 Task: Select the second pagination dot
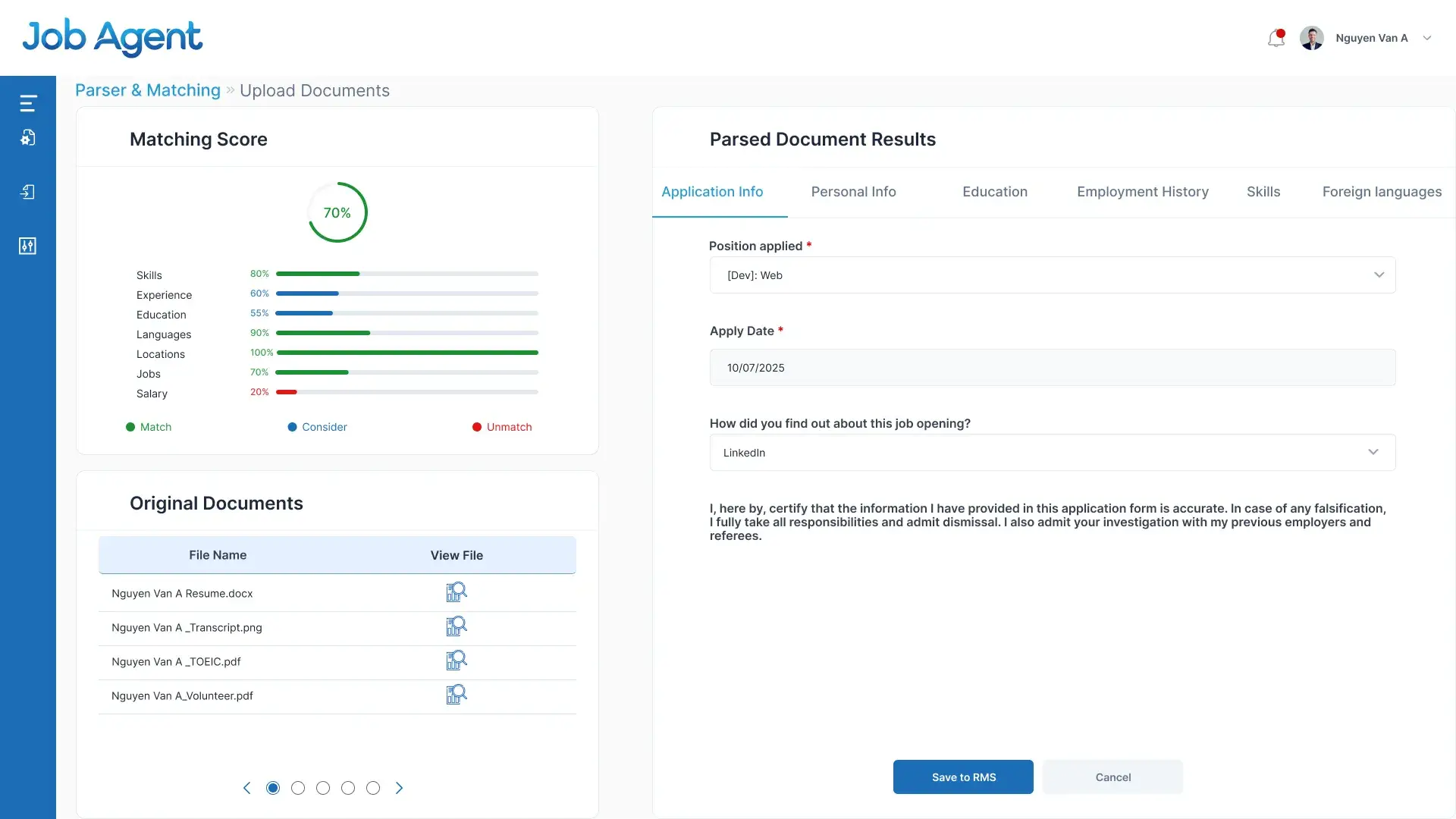tap(298, 788)
